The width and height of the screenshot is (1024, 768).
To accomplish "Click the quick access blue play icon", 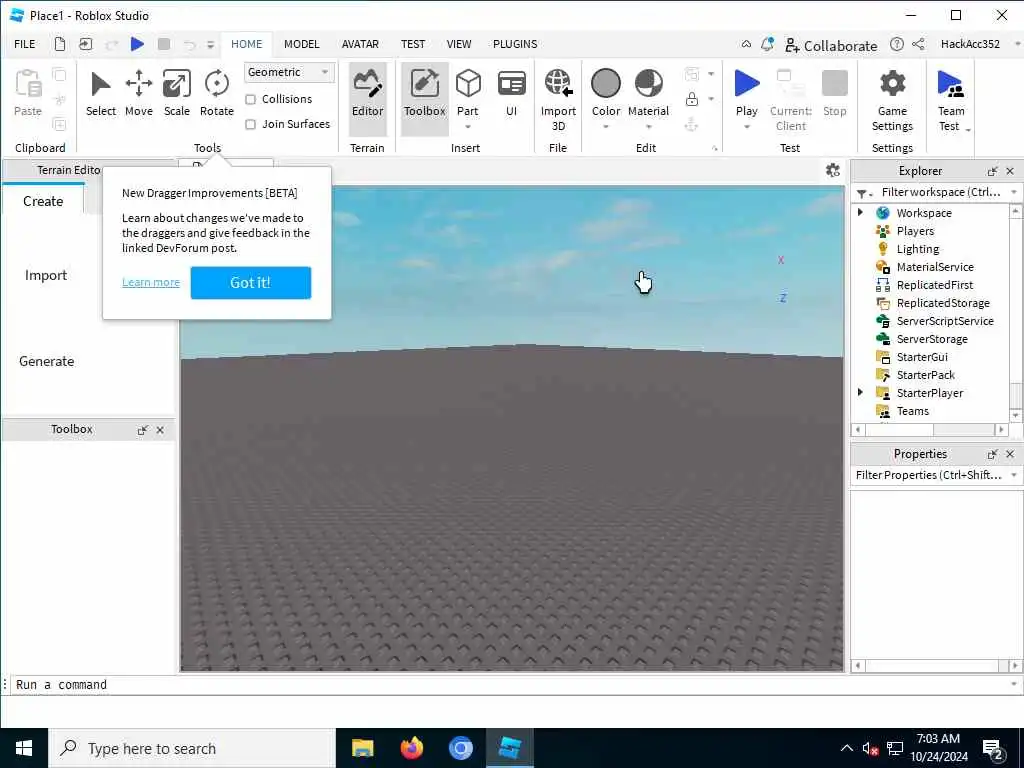I will point(137,44).
